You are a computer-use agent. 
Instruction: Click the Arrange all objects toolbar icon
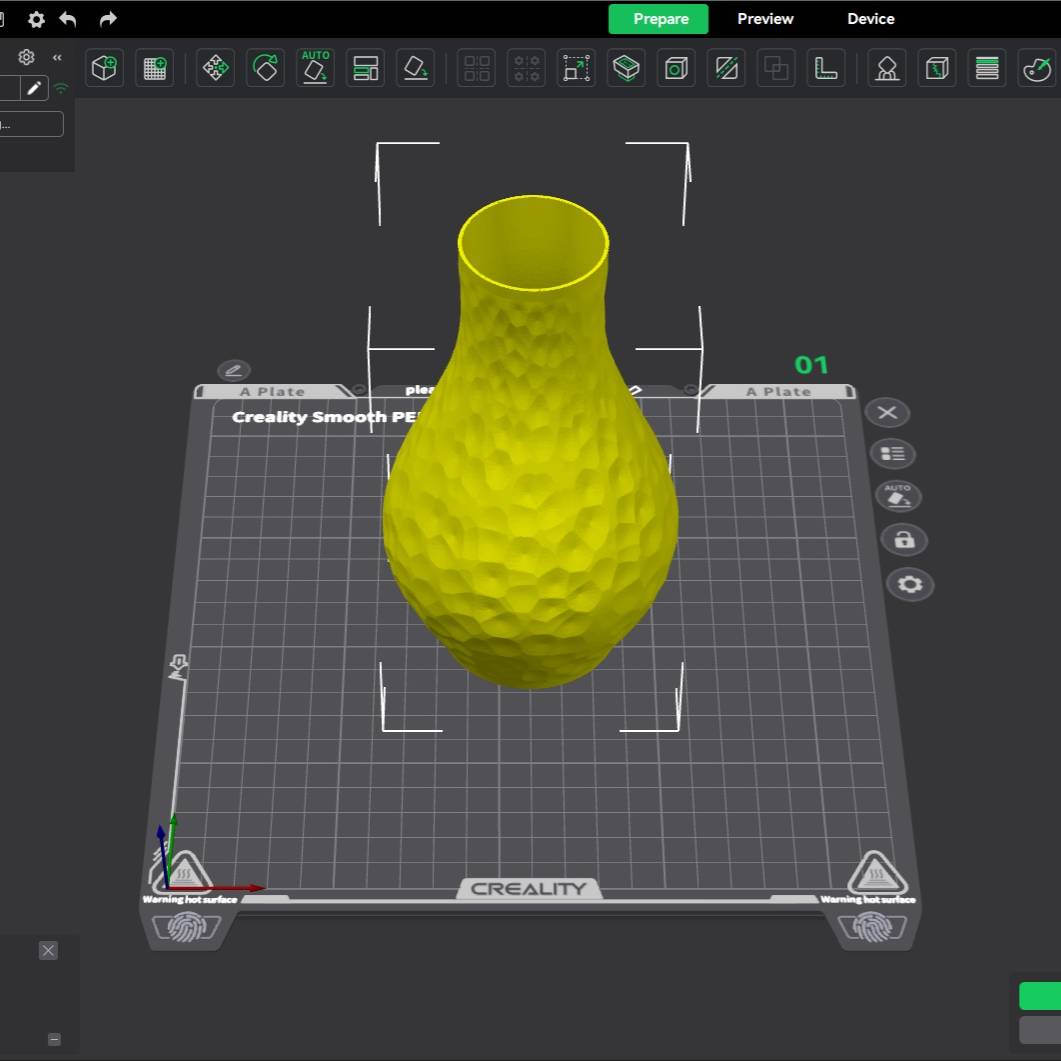pyautogui.click(x=365, y=68)
